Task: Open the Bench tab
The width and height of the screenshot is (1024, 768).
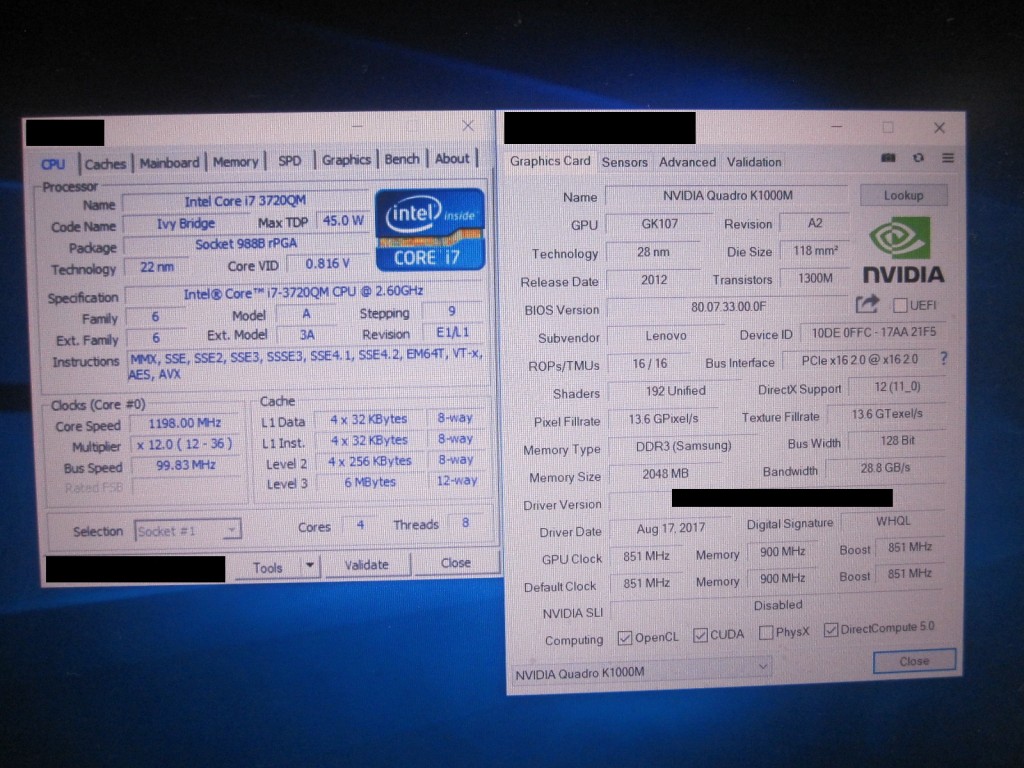Action: pyautogui.click(x=402, y=159)
